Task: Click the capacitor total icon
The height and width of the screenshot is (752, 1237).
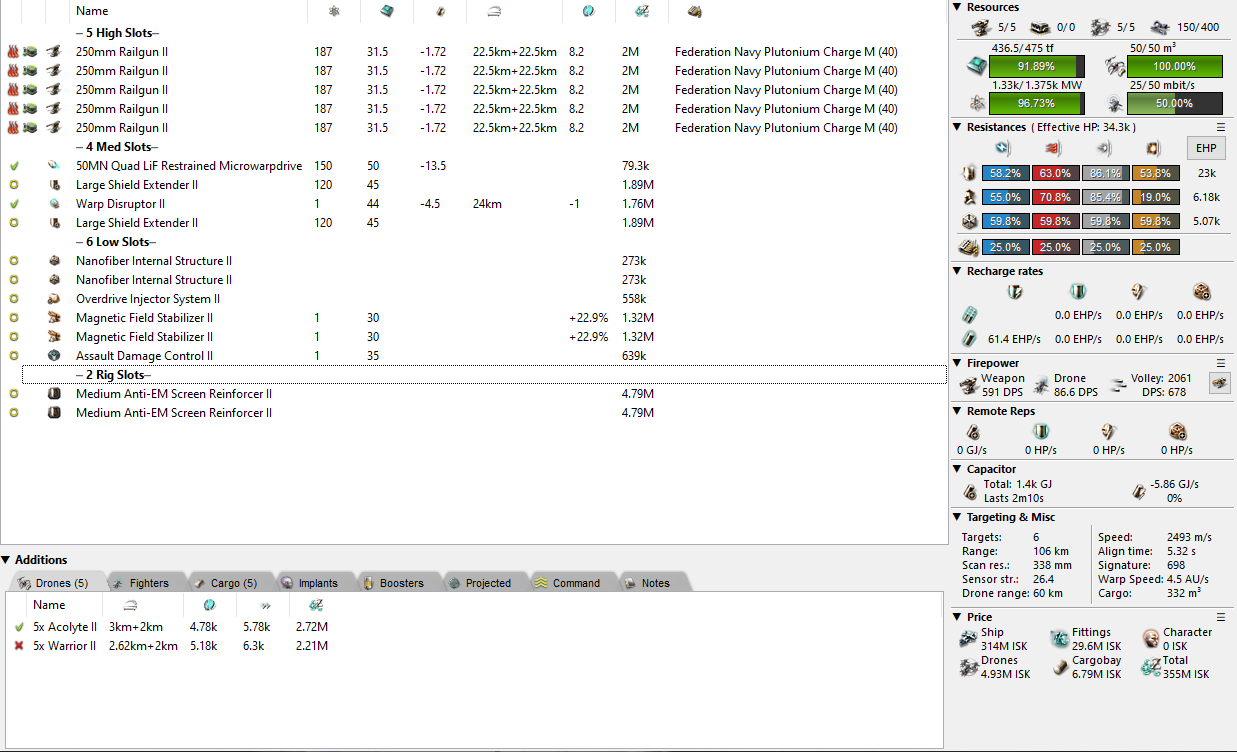Action: (969, 491)
